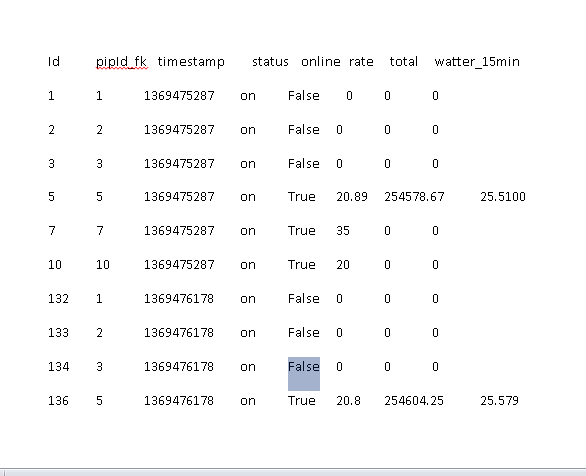This screenshot has height=476, width=586.
Task: Click the status column header
Action: (270, 62)
